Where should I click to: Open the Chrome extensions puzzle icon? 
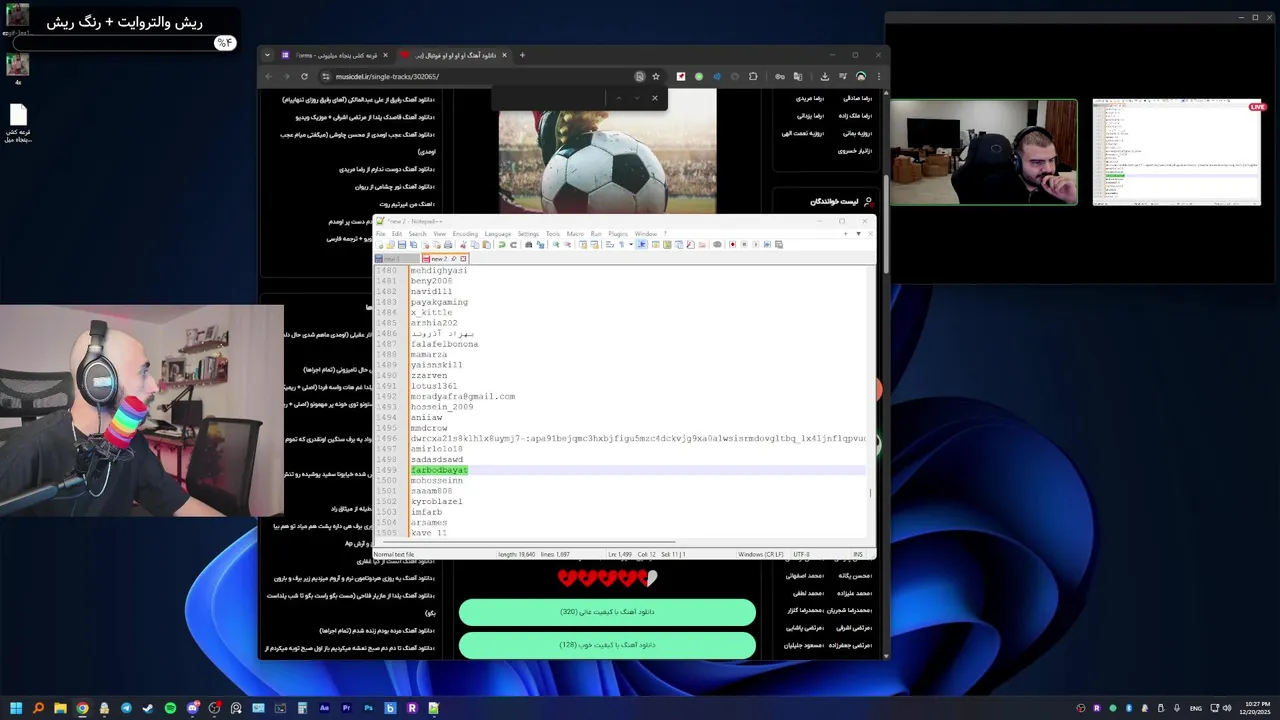[753, 76]
